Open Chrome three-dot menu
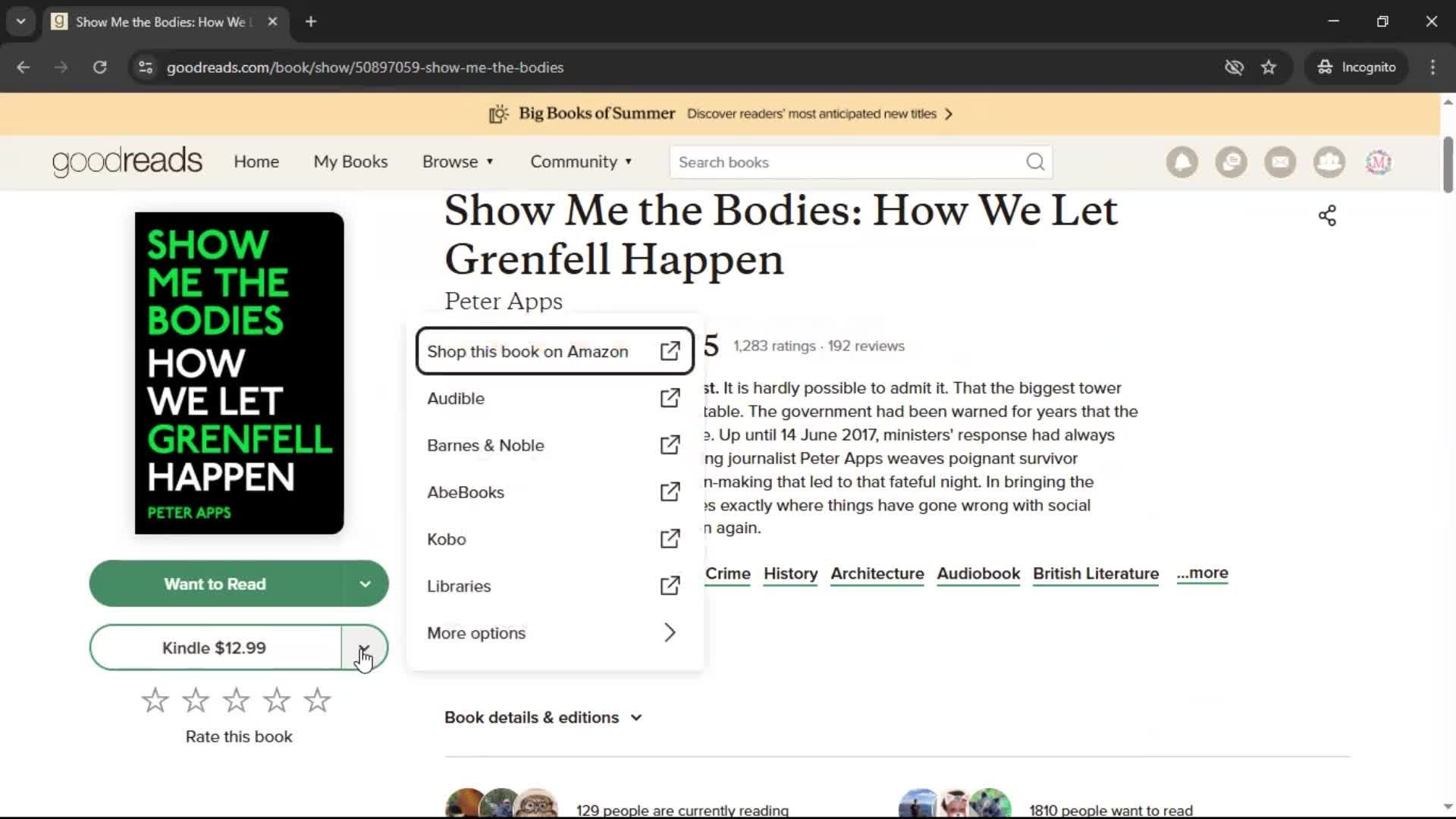This screenshot has height=819, width=1456. (1432, 67)
